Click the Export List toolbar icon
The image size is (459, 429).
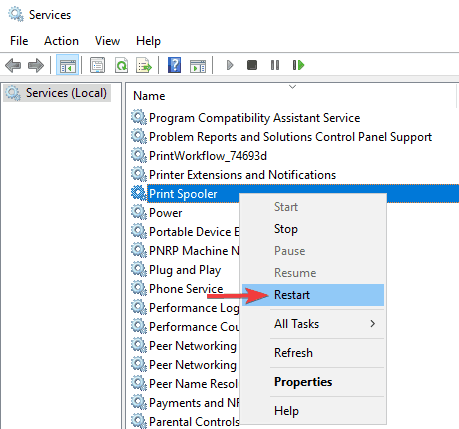point(144,65)
